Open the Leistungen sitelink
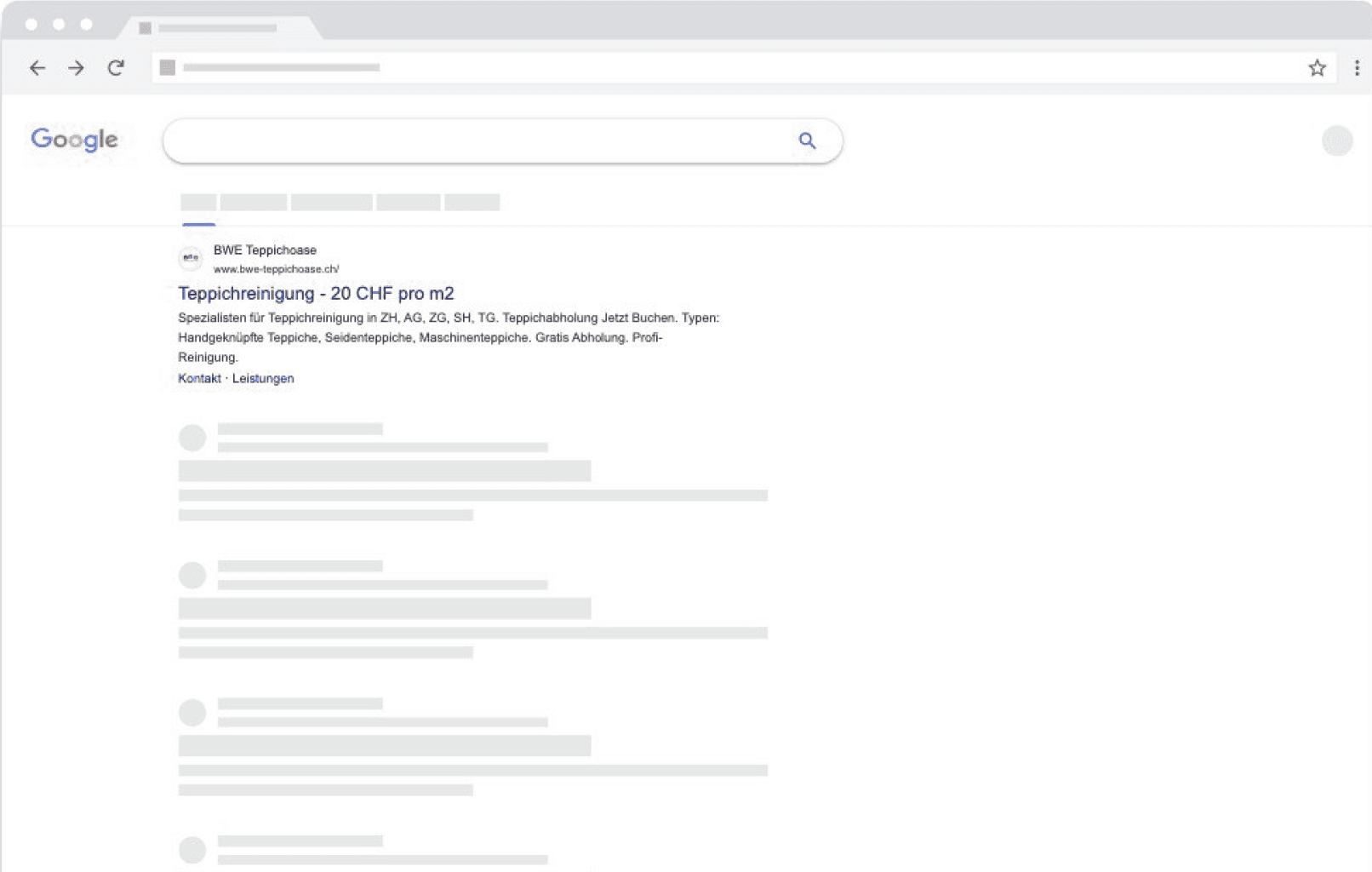1372x872 pixels. pos(263,378)
